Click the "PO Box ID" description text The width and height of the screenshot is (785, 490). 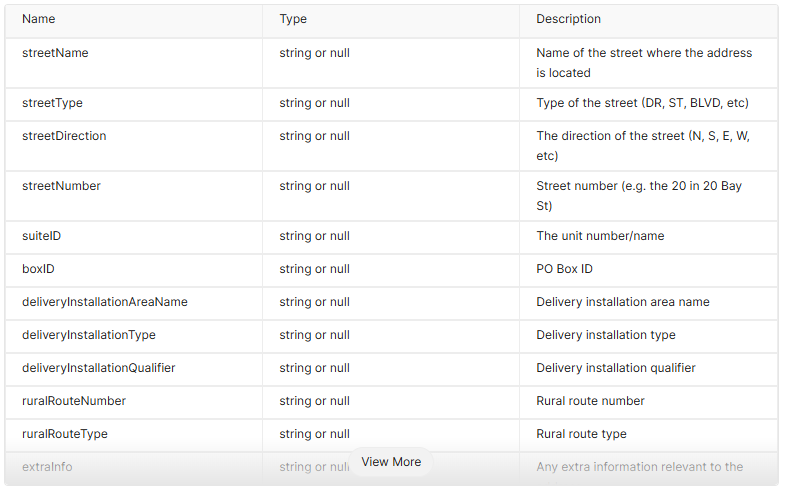pos(564,269)
